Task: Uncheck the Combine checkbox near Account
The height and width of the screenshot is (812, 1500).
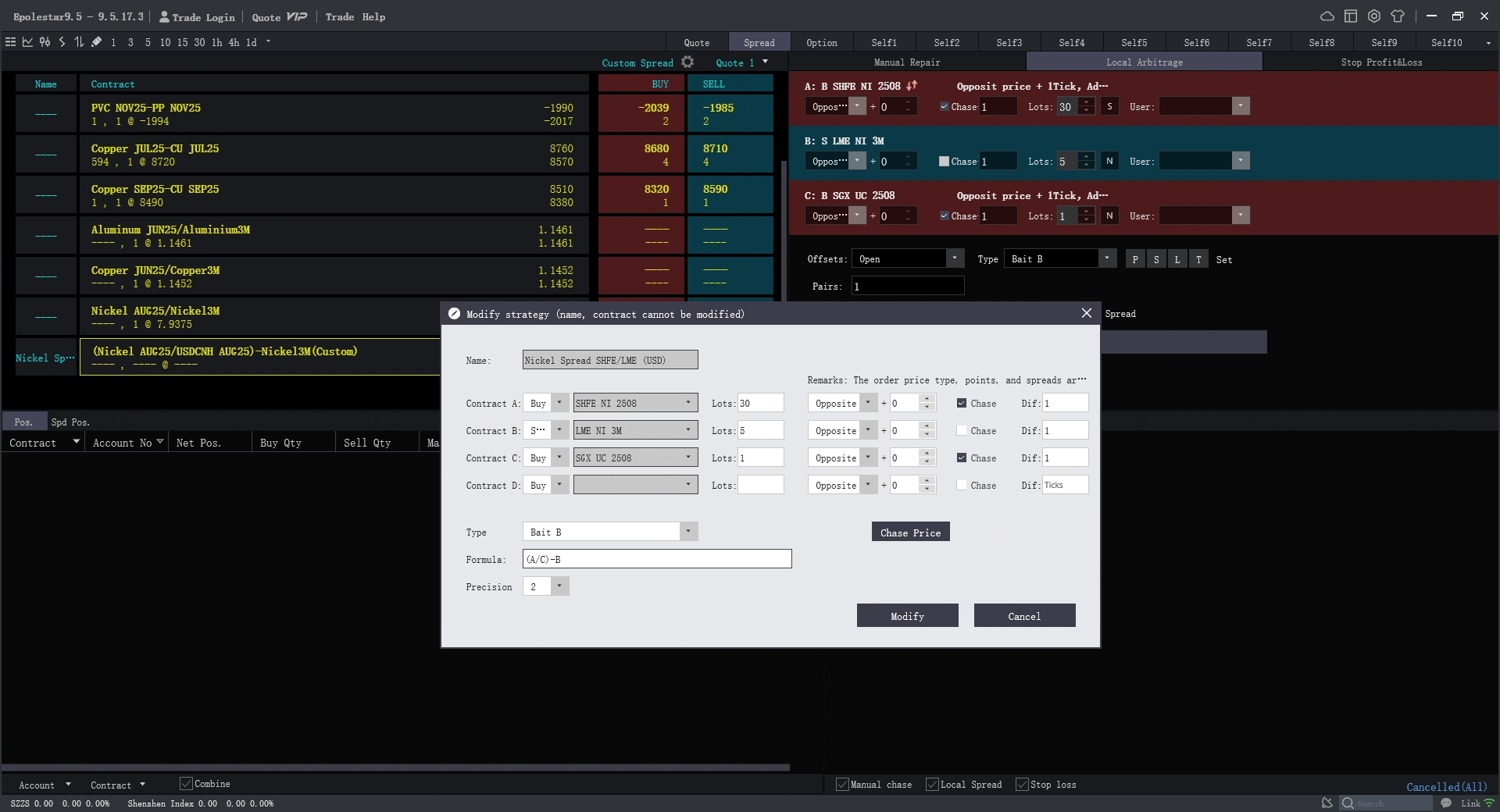Action: pos(186,784)
